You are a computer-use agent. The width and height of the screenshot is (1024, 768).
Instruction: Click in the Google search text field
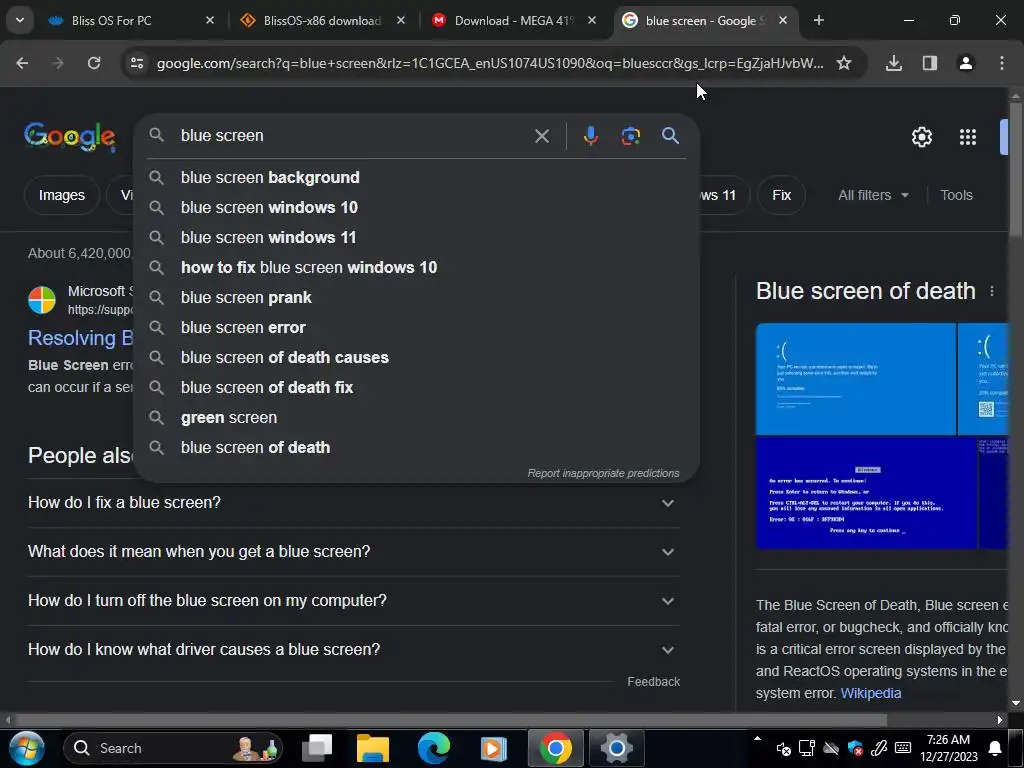(x=353, y=136)
